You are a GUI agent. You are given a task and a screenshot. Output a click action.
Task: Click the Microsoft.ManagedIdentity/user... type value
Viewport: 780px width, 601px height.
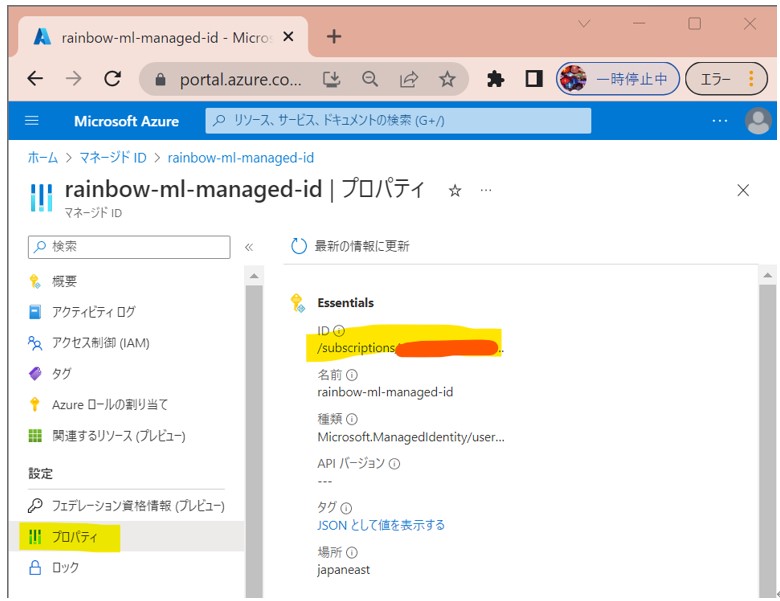pyautogui.click(x=411, y=437)
